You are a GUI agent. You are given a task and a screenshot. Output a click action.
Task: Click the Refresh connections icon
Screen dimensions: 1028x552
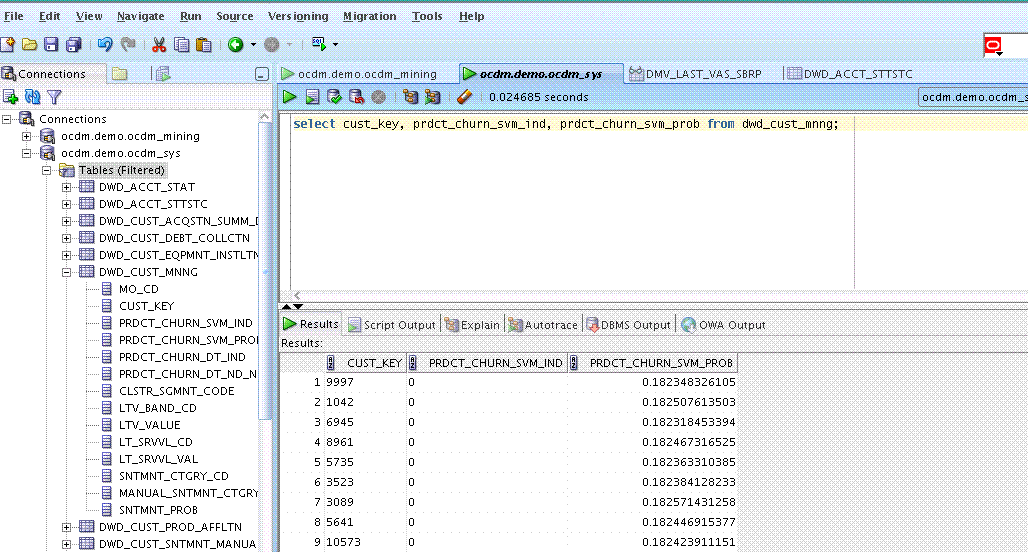coord(32,97)
